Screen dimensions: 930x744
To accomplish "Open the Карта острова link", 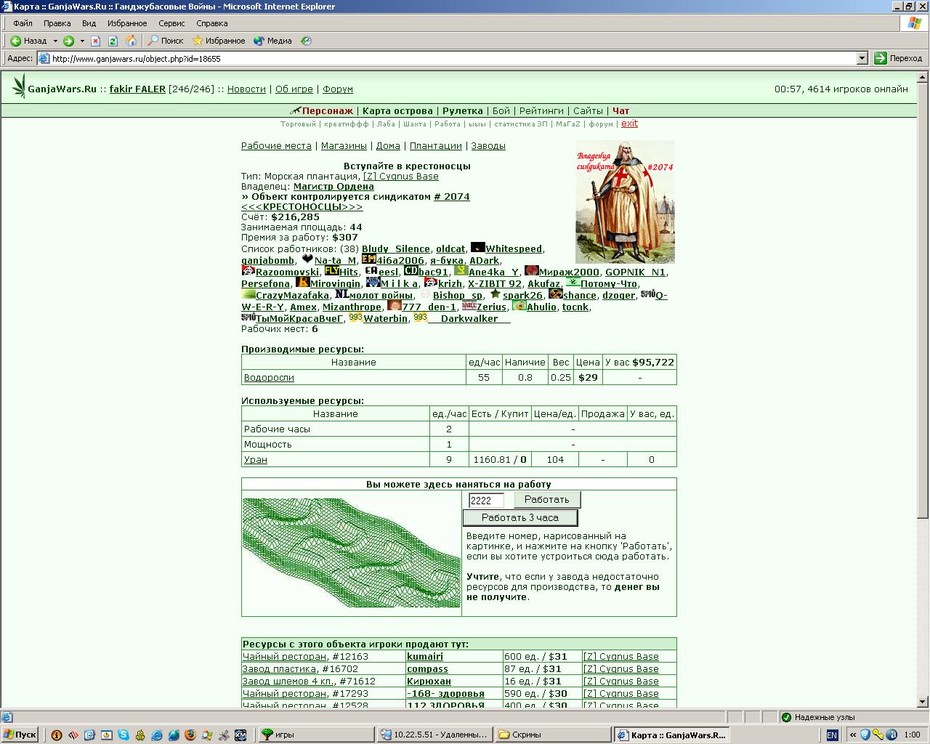I will (x=397, y=111).
